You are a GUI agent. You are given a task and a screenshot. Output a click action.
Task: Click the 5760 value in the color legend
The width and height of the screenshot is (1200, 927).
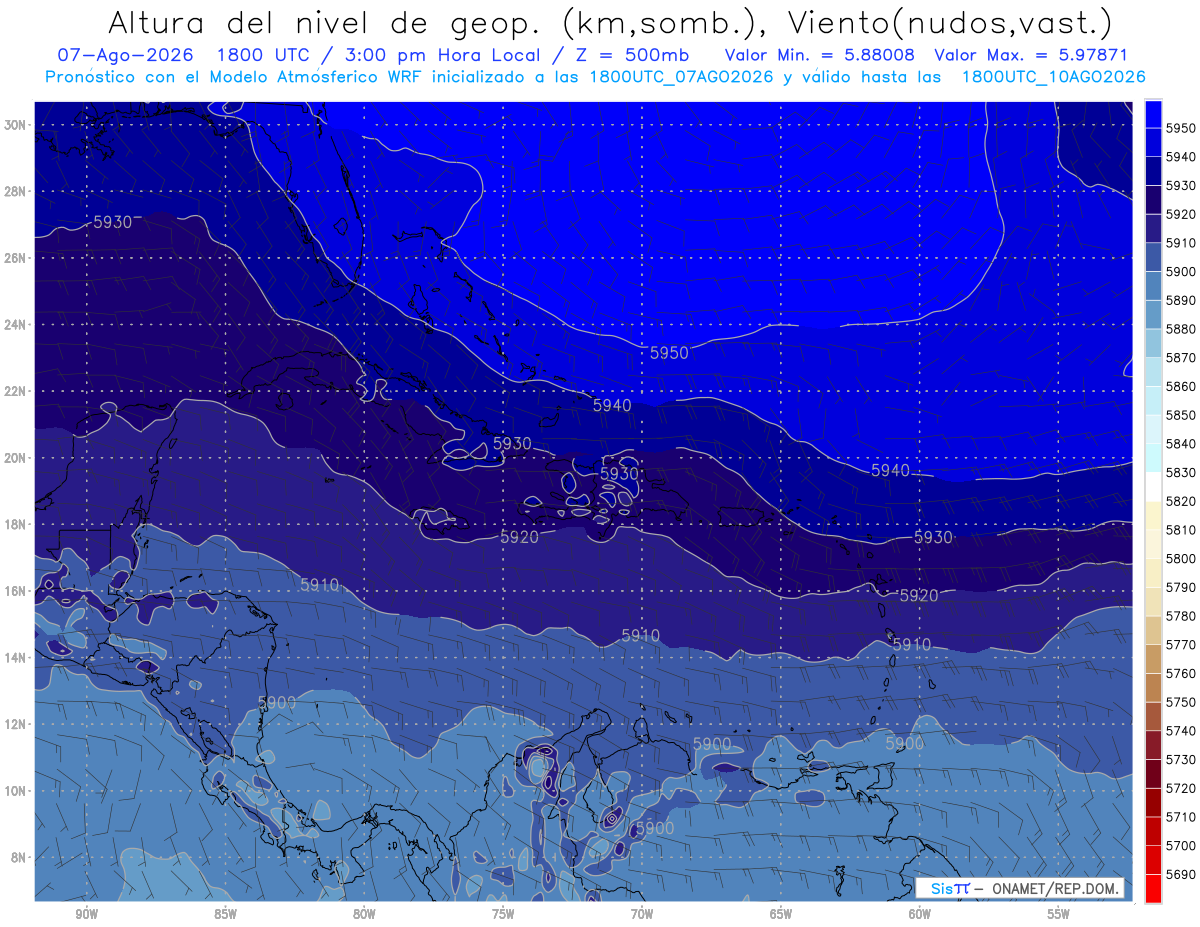1180,673
